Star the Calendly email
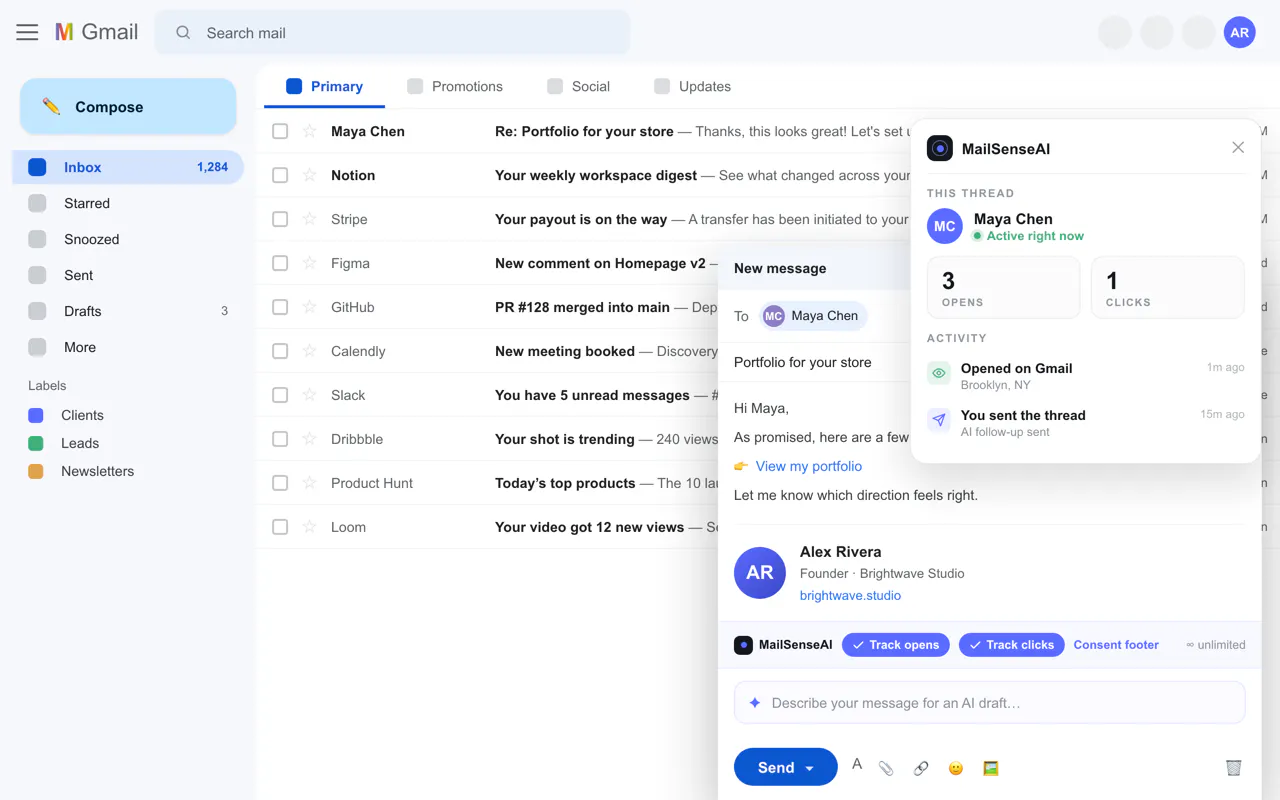The height and width of the screenshot is (800, 1280). (x=309, y=351)
